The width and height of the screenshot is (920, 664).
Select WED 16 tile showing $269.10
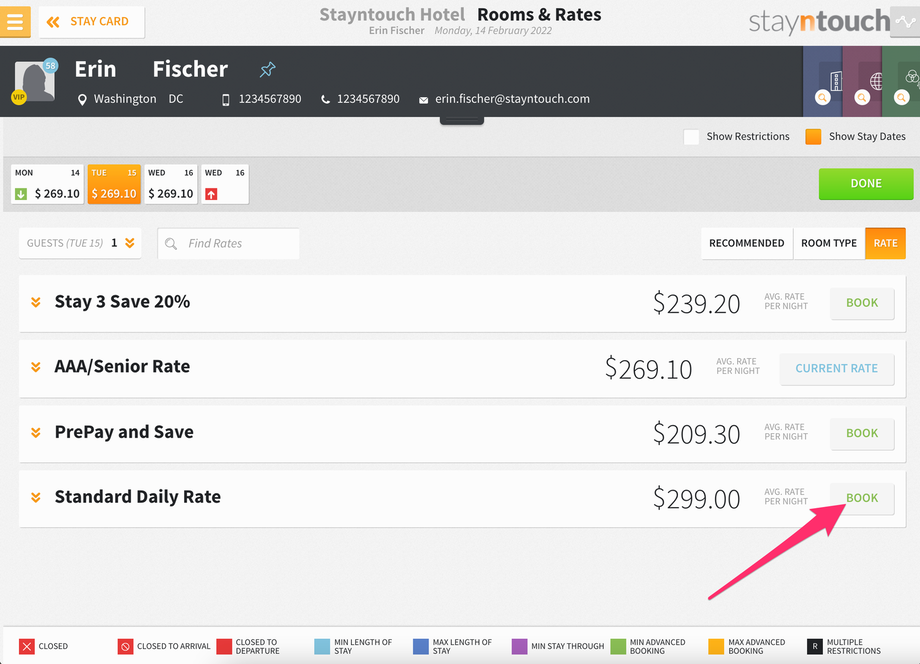(x=171, y=184)
